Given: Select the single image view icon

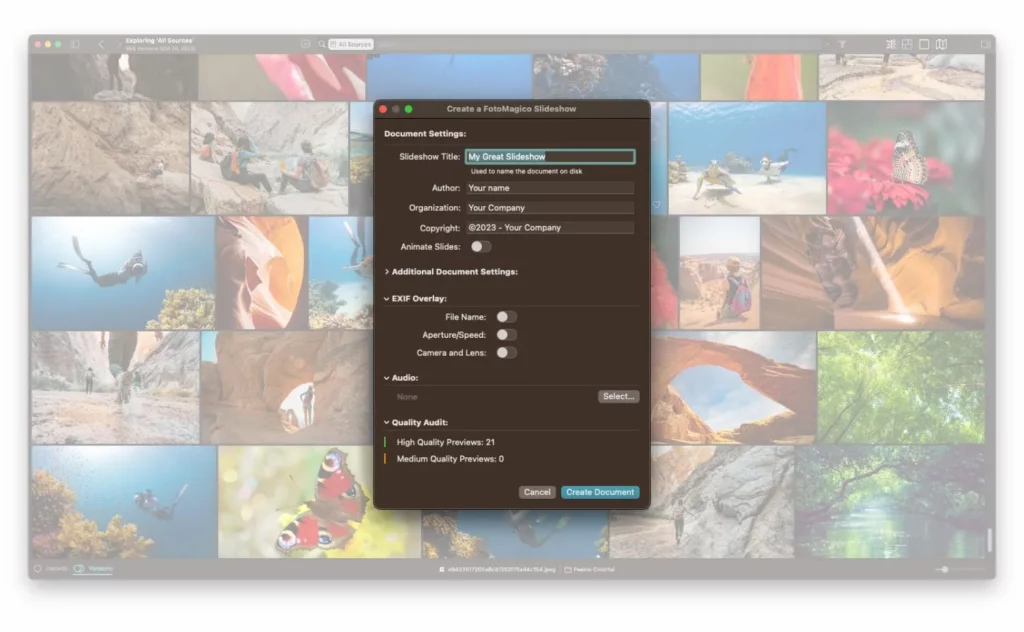Looking at the screenshot, I should click(924, 44).
